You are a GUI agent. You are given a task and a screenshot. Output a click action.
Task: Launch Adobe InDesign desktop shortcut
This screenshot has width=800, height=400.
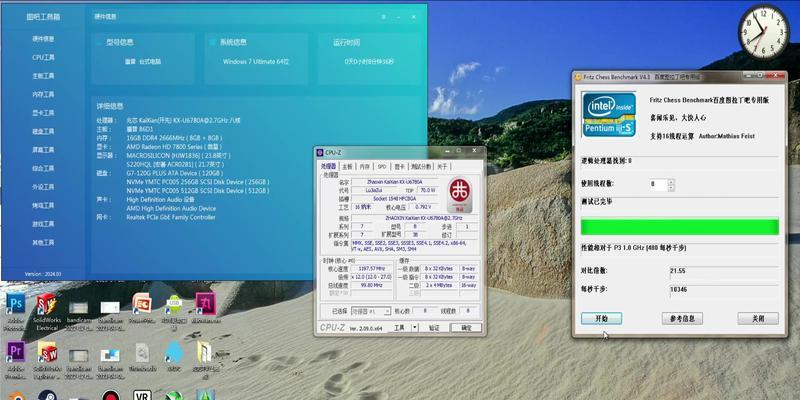206,304
